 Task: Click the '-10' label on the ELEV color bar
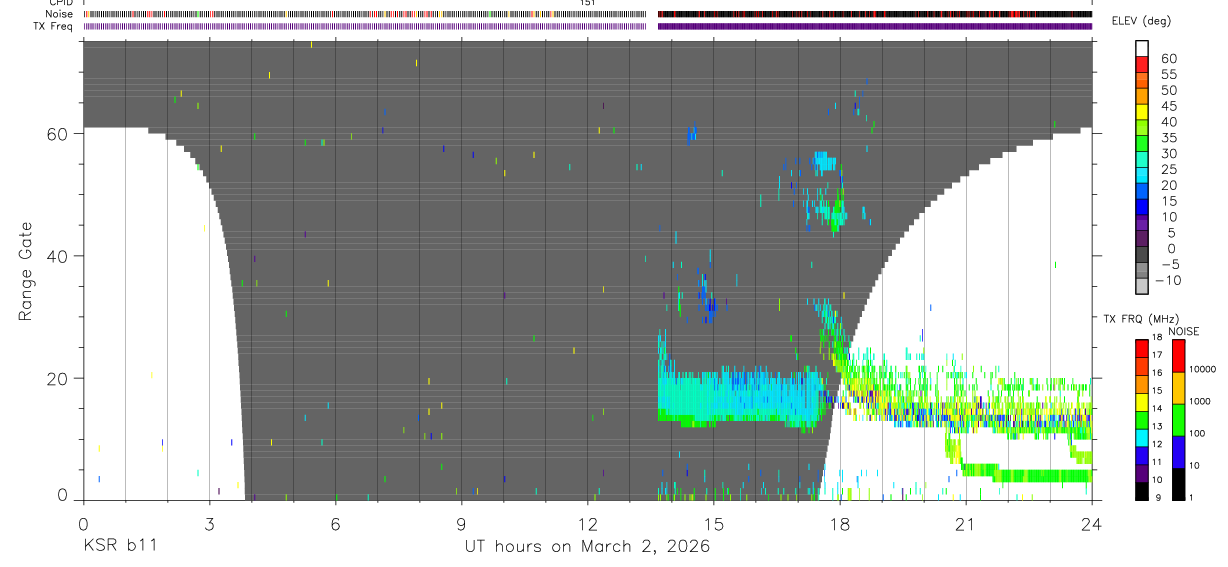click(1170, 280)
